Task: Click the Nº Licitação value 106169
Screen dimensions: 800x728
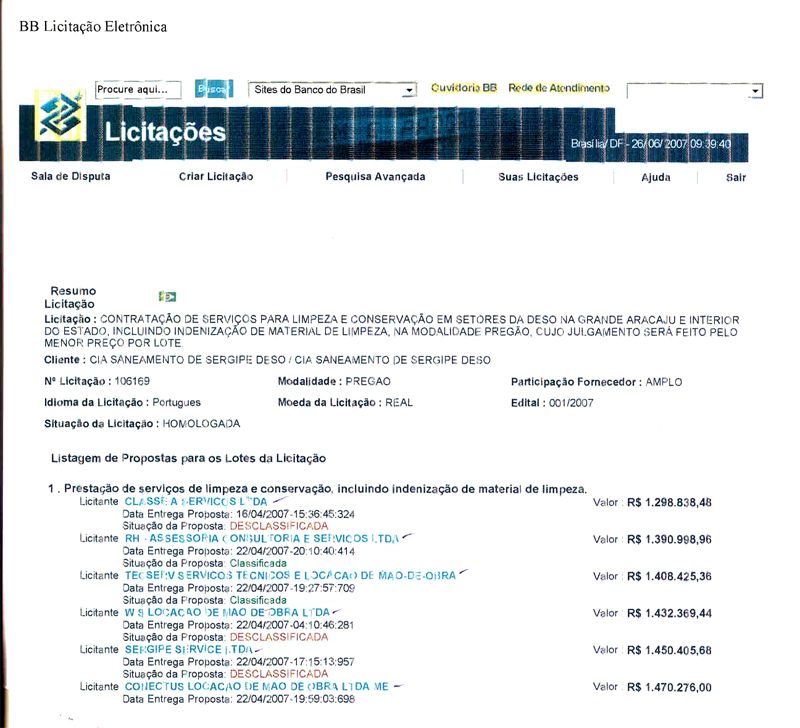Action: (x=132, y=381)
